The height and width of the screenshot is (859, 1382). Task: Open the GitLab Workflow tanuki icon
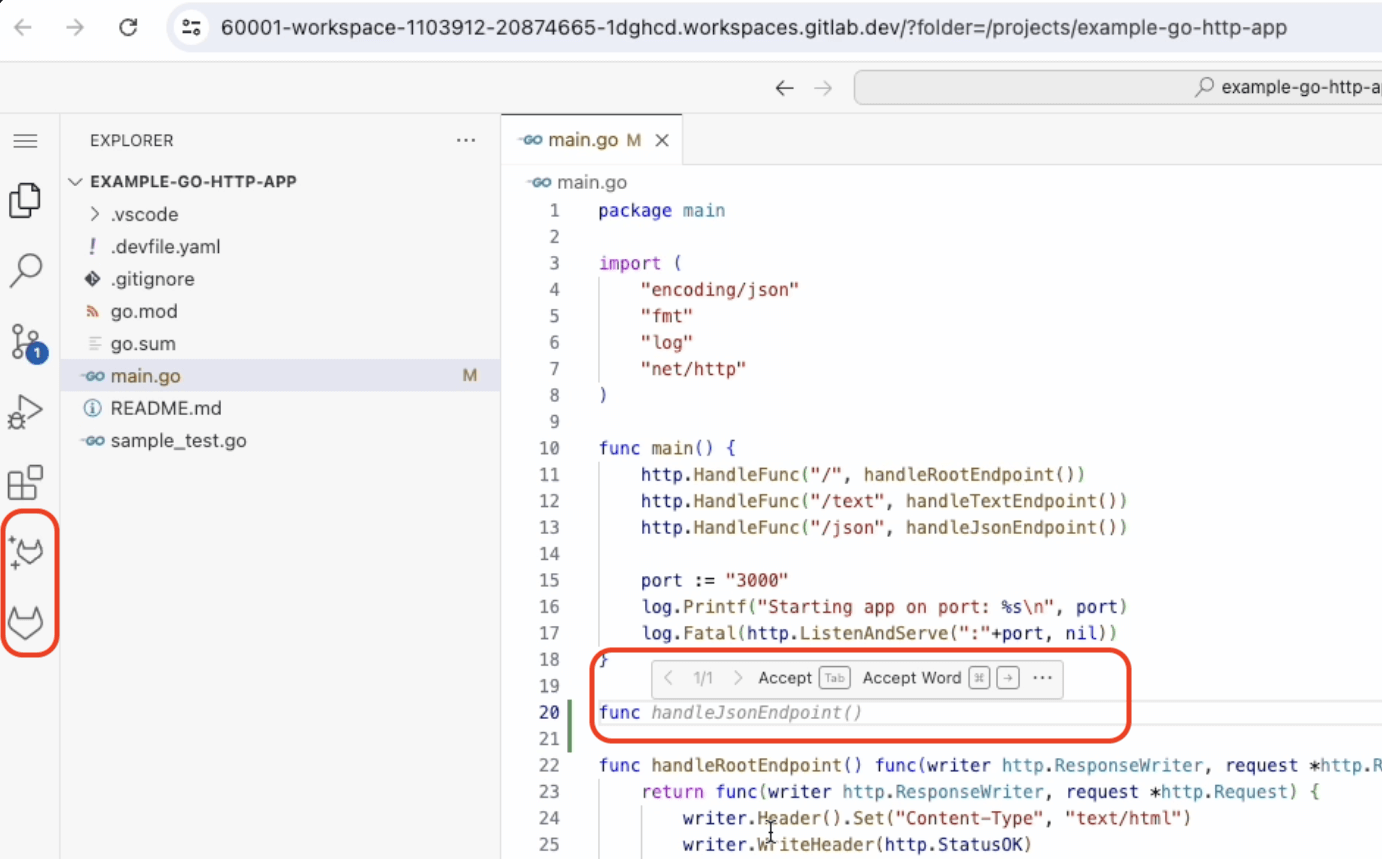[x=26, y=623]
